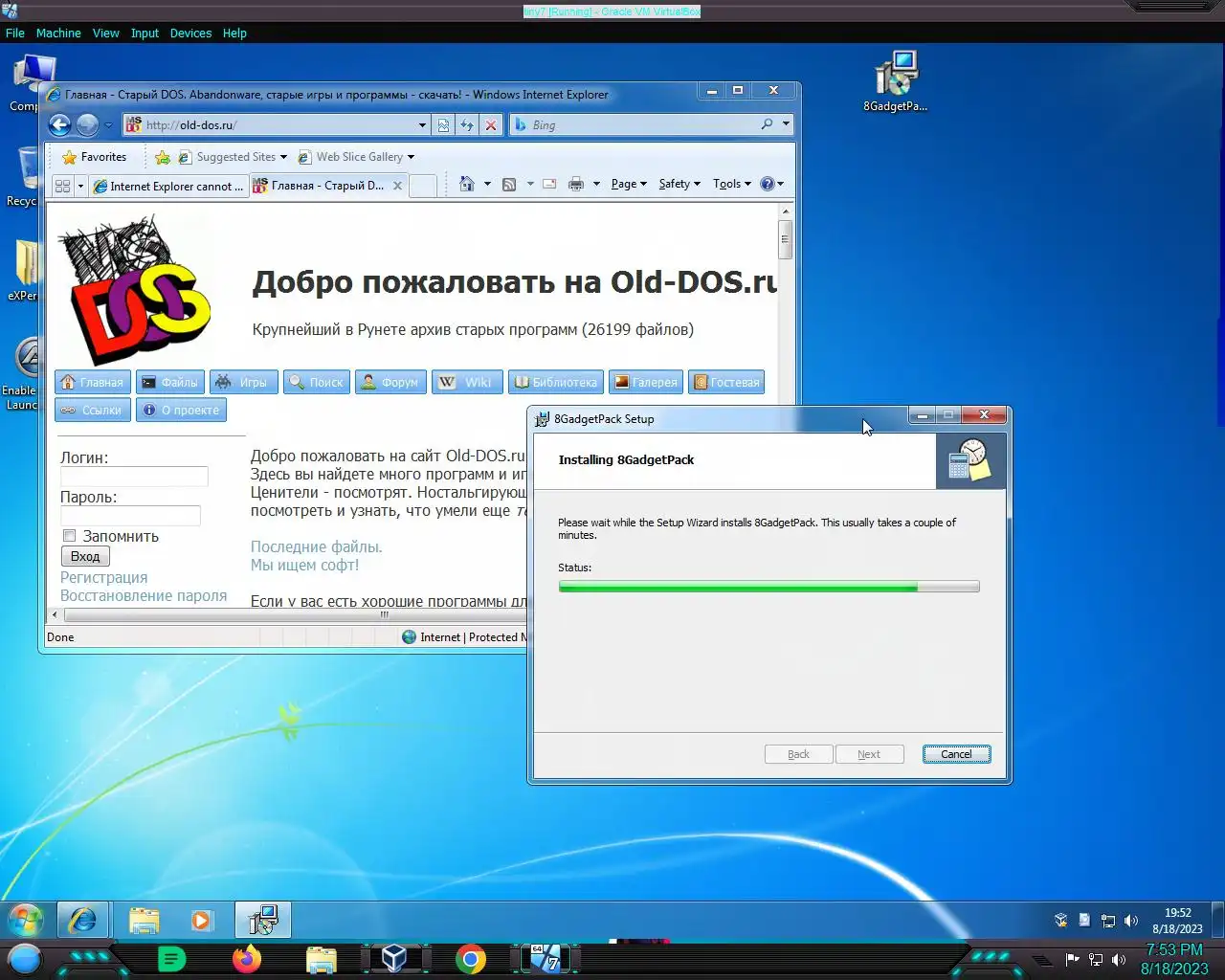Toggle the Запомнить checkbox
1225x980 pixels.
pyautogui.click(x=69, y=536)
